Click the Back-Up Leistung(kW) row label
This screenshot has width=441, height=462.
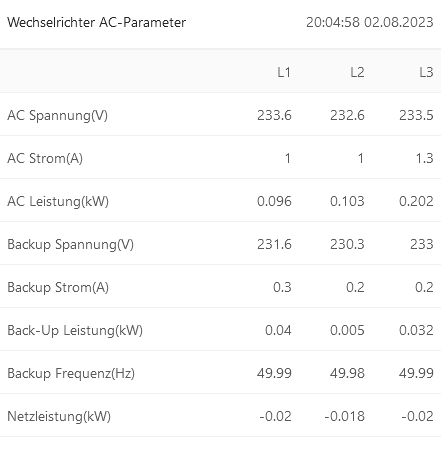coord(75,330)
